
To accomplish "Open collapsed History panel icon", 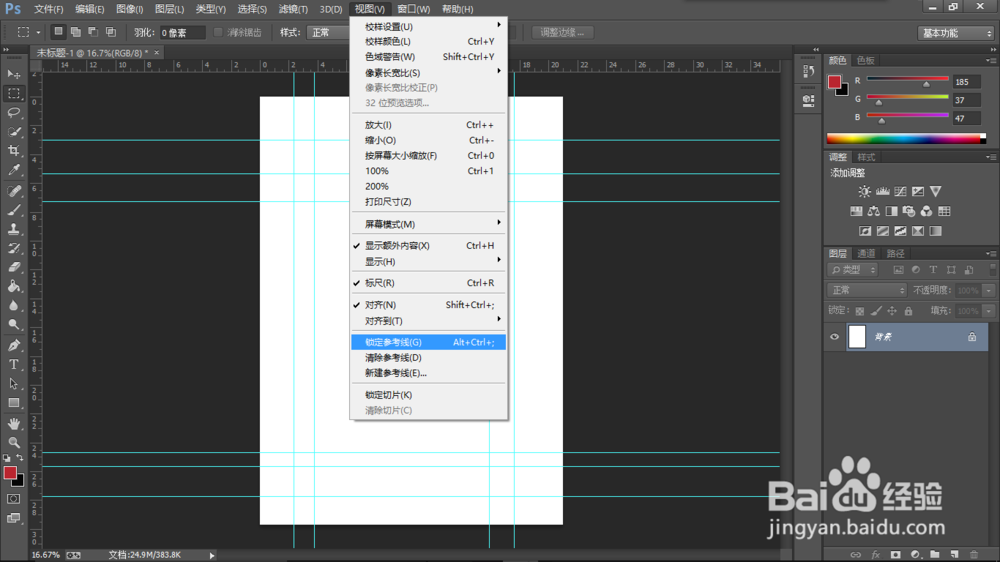I will pos(808,71).
